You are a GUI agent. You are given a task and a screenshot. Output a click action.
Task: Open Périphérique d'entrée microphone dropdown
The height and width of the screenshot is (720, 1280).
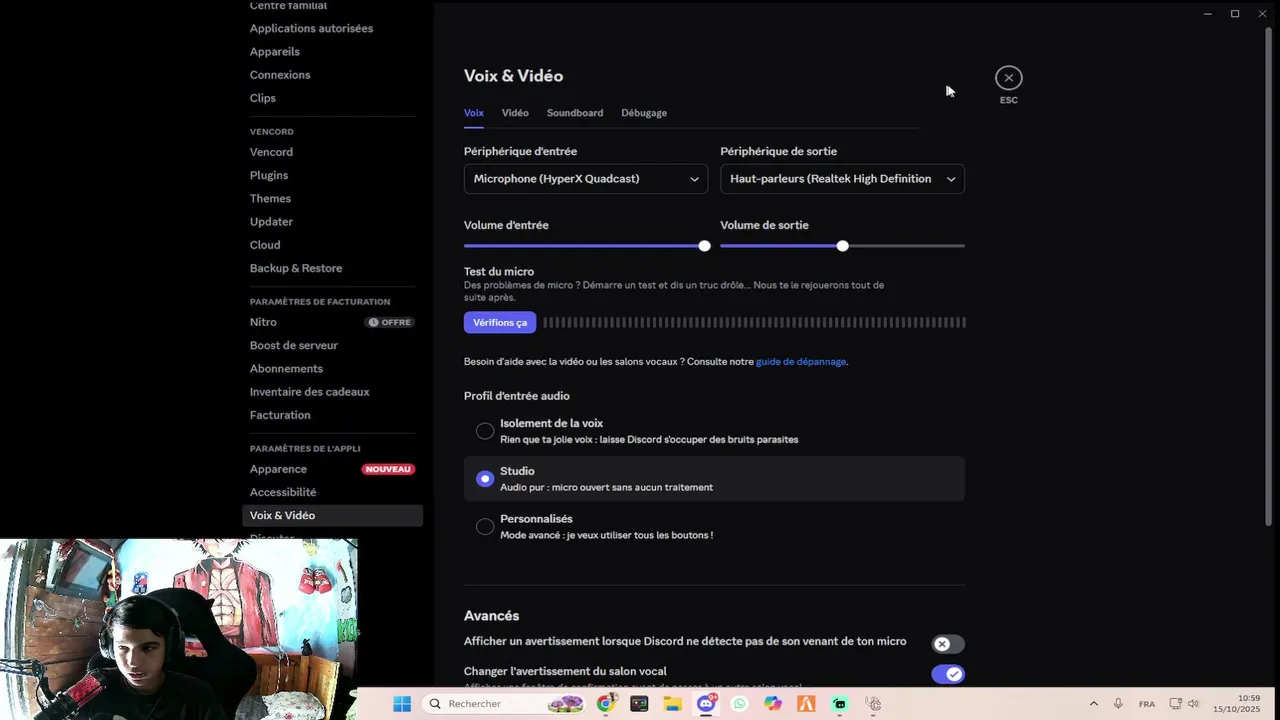[x=586, y=179]
